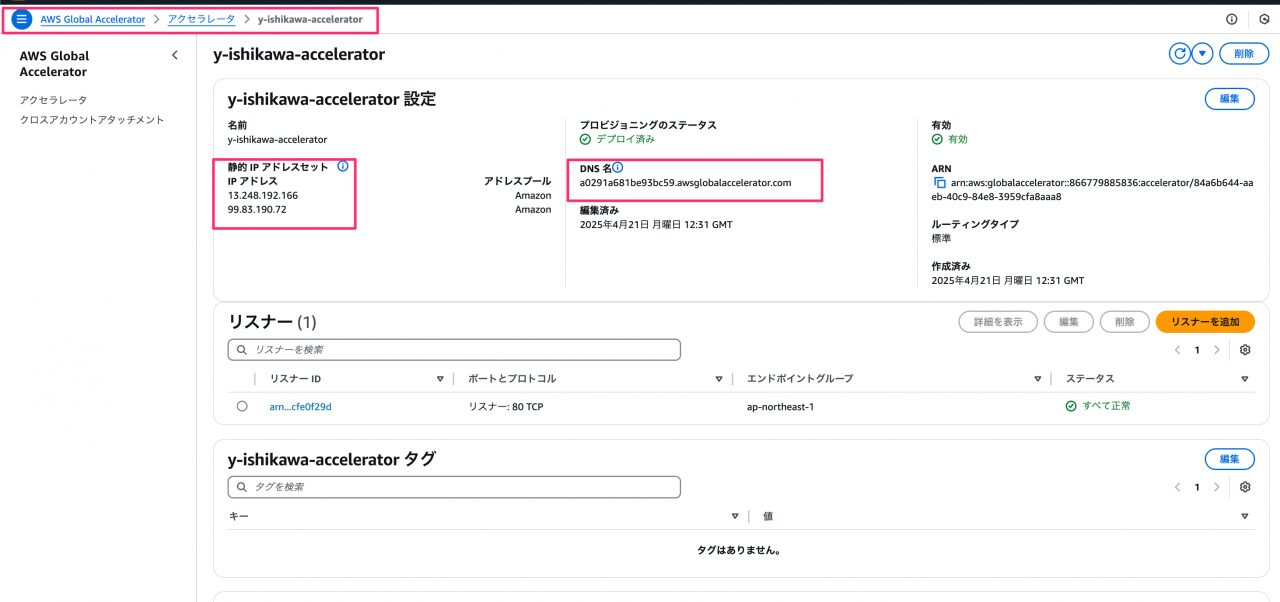
Task: Click 削除 in the リスナー panel
Action: pos(1125,322)
